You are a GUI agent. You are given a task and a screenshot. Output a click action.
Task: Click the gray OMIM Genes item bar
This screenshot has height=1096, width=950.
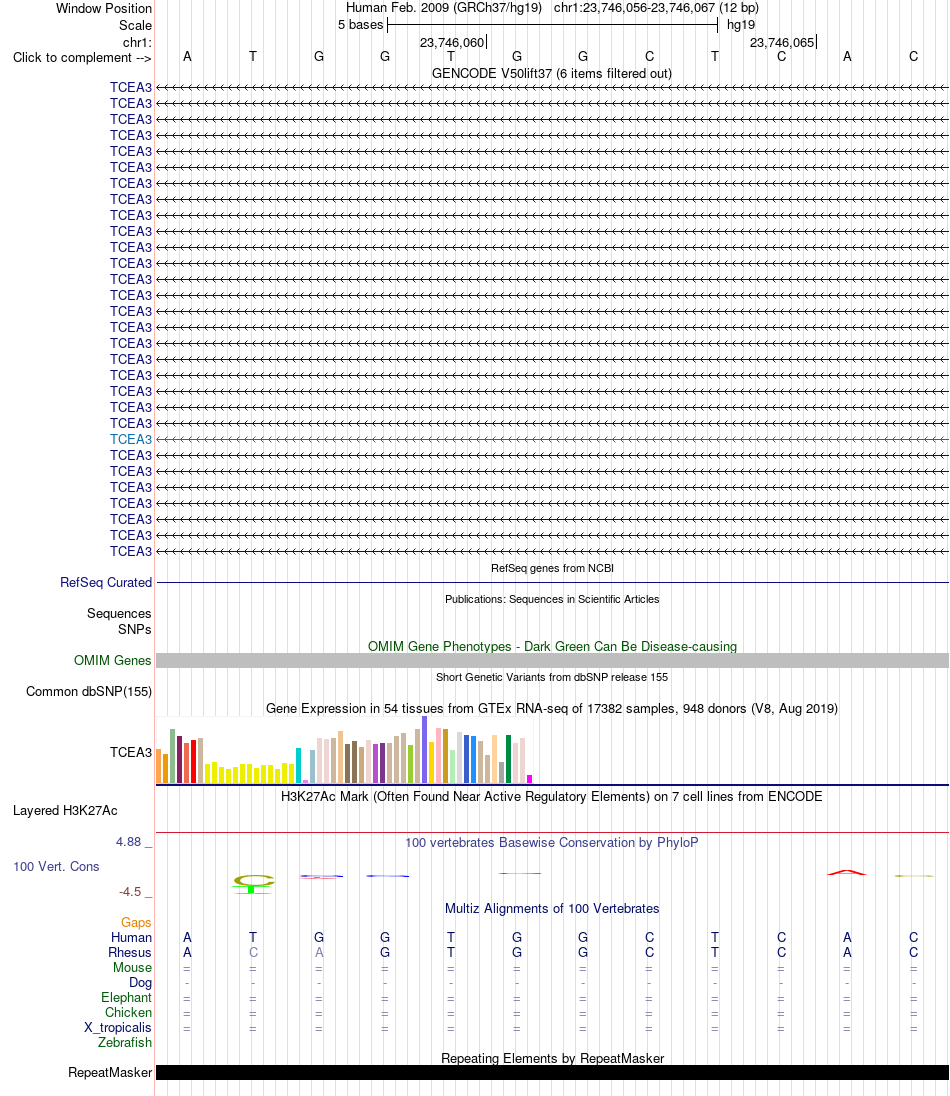[x=552, y=661]
